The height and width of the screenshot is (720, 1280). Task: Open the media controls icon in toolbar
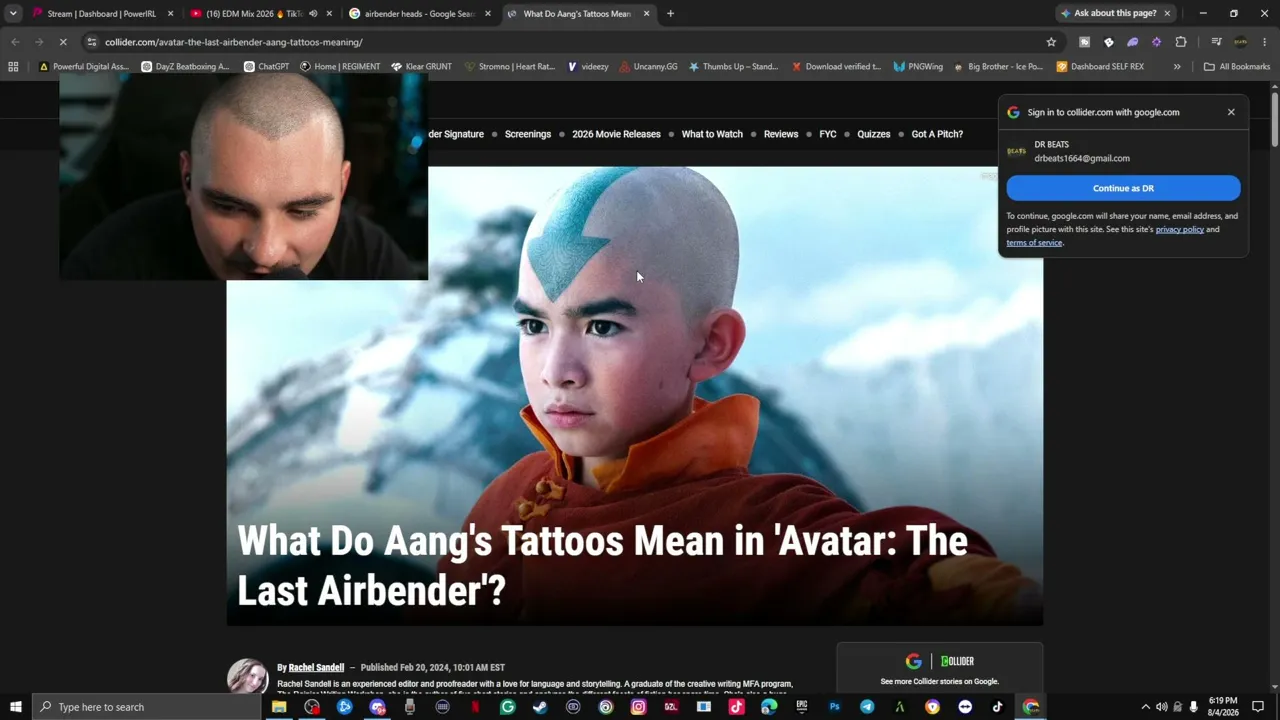(1216, 42)
